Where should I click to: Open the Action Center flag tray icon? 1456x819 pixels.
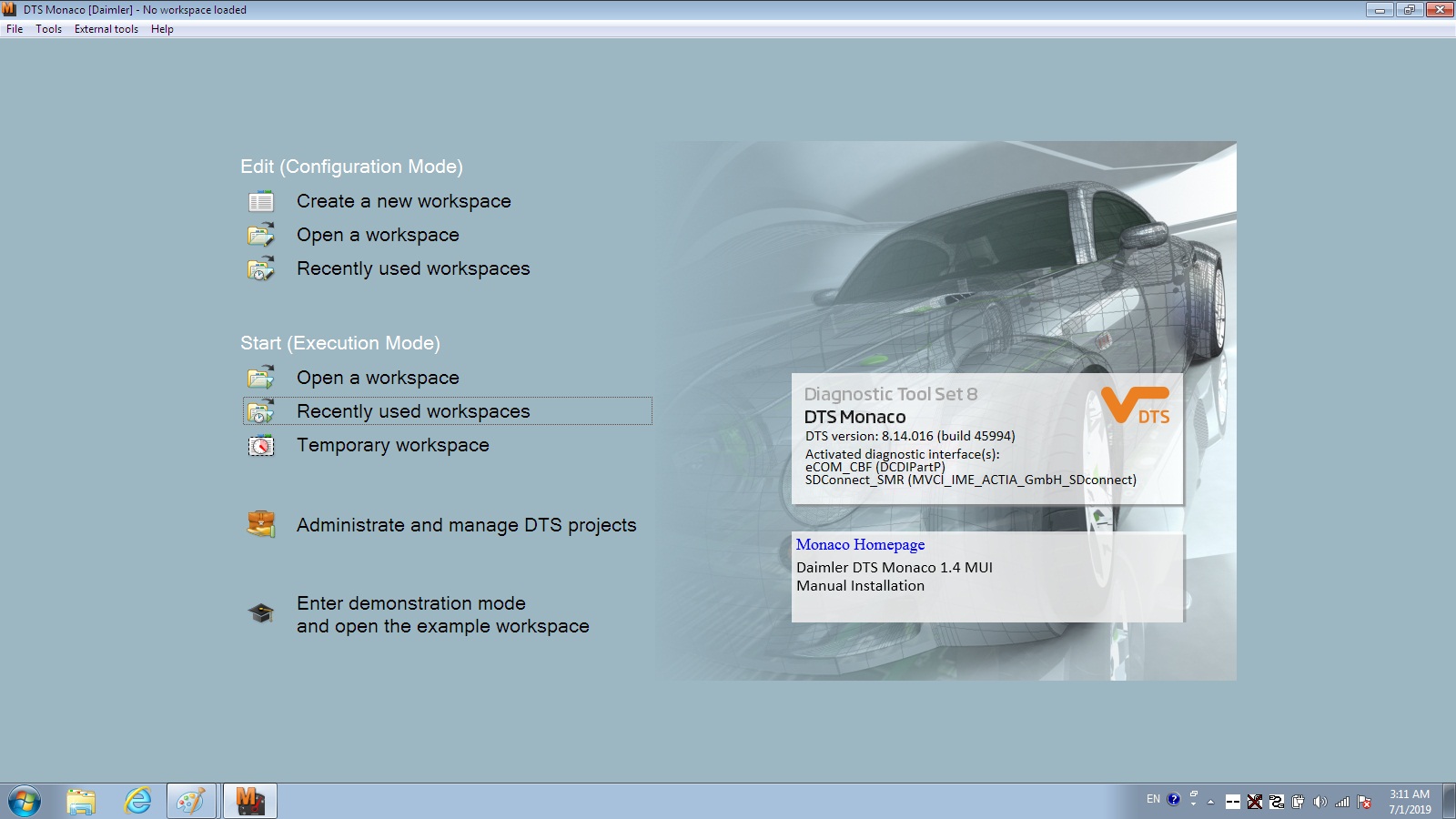(1364, 802)
